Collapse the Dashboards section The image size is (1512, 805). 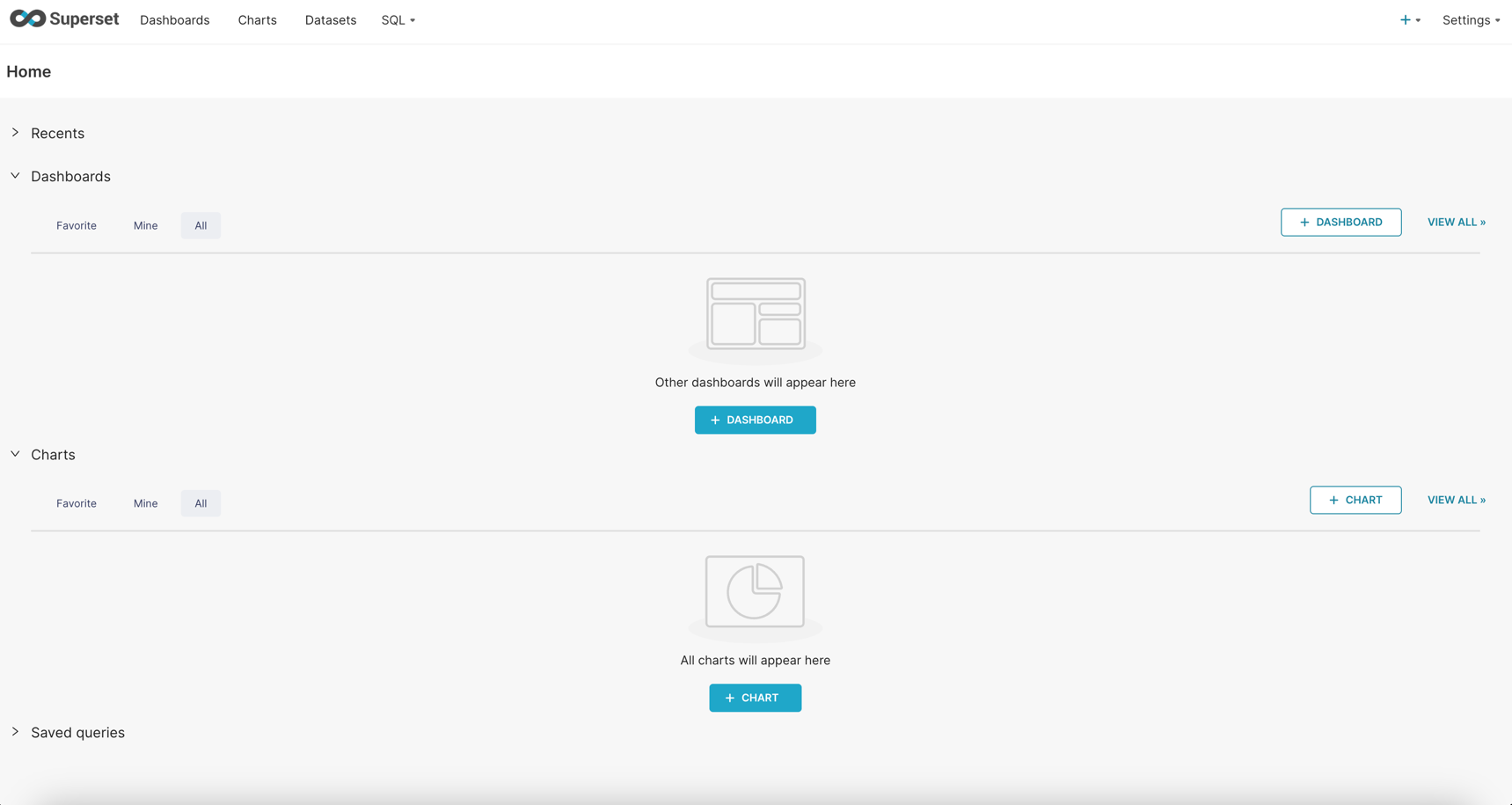pos(14,175)
